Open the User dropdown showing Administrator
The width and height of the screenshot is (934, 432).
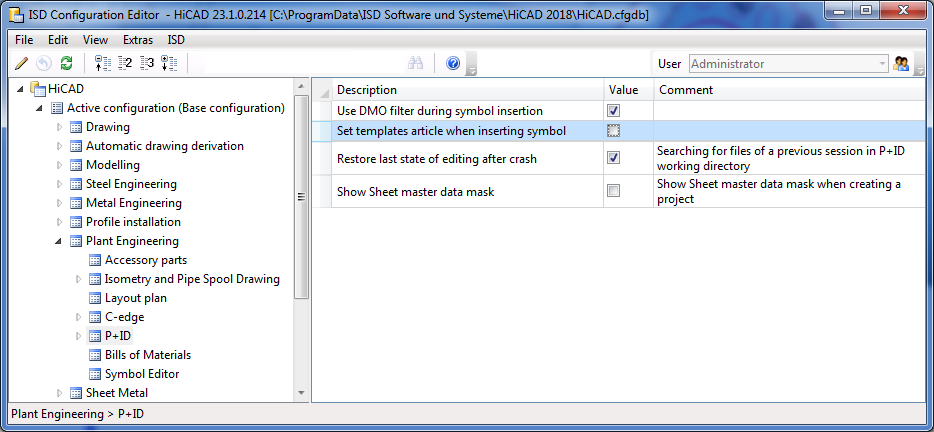click(881, 63)
